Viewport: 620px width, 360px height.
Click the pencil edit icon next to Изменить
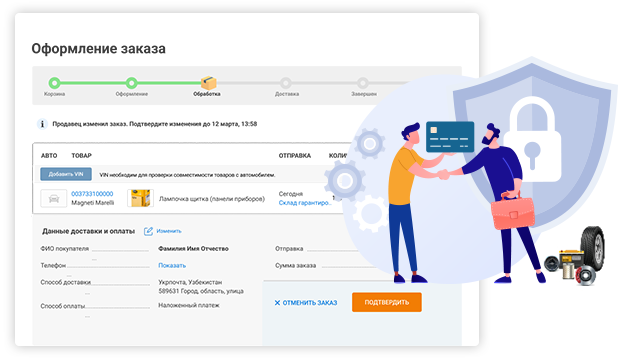tap(148, 231)
